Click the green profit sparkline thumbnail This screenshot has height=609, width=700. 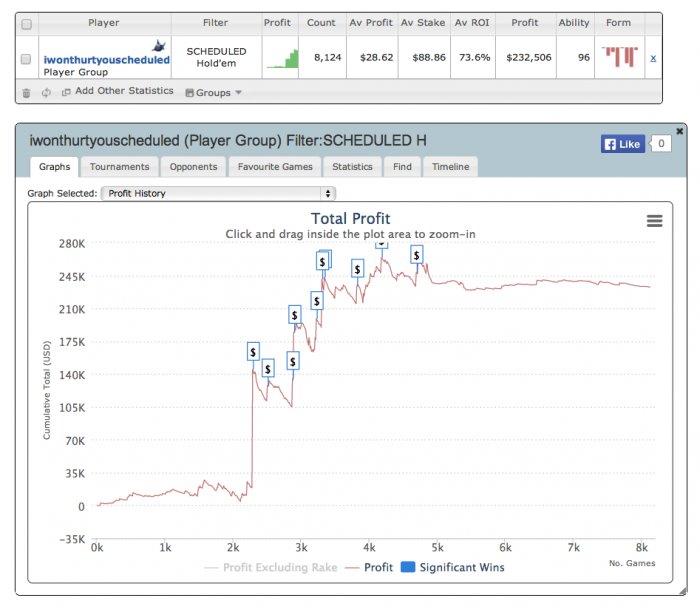283,58
